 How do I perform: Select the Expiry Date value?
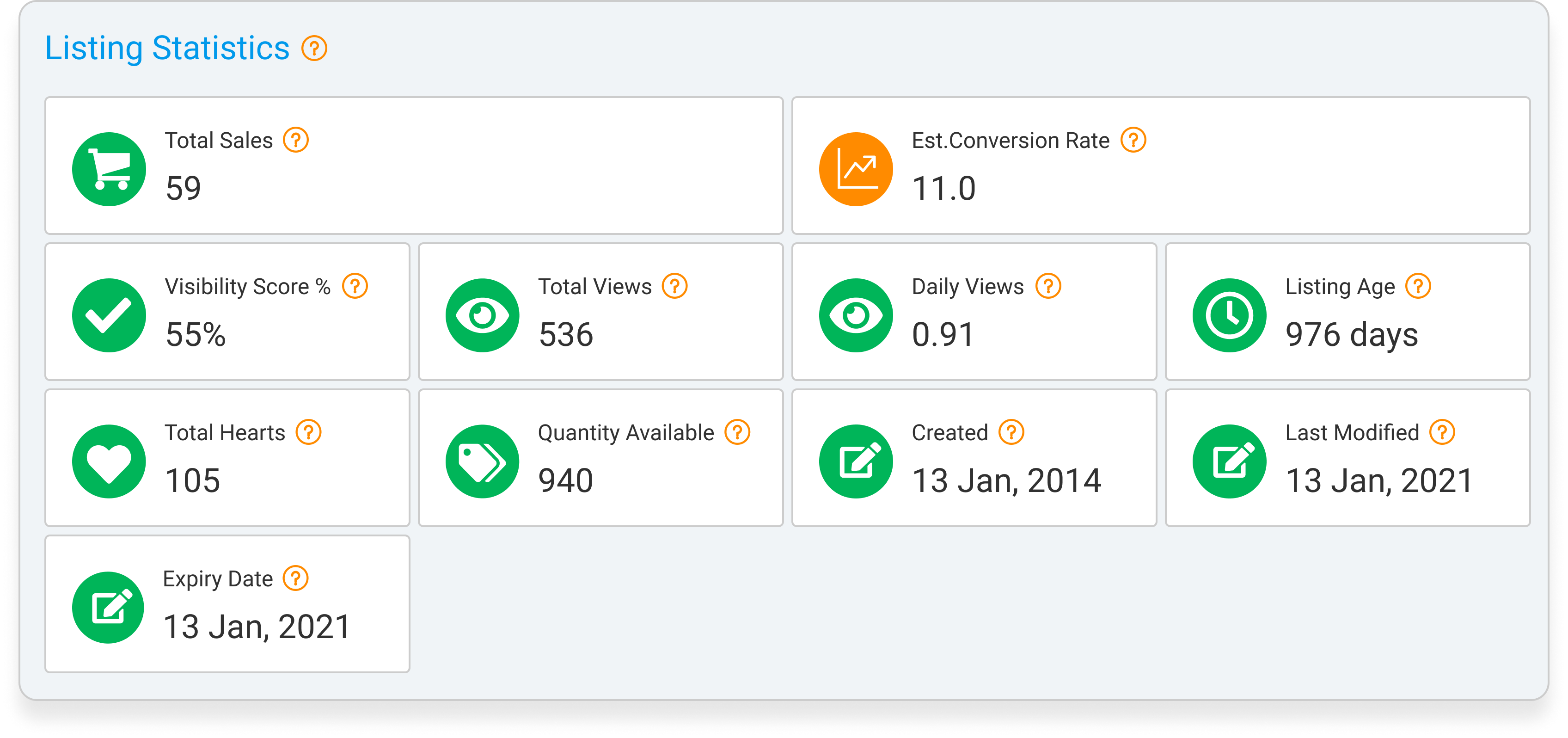pyautogui.click(x=257, y=627)
